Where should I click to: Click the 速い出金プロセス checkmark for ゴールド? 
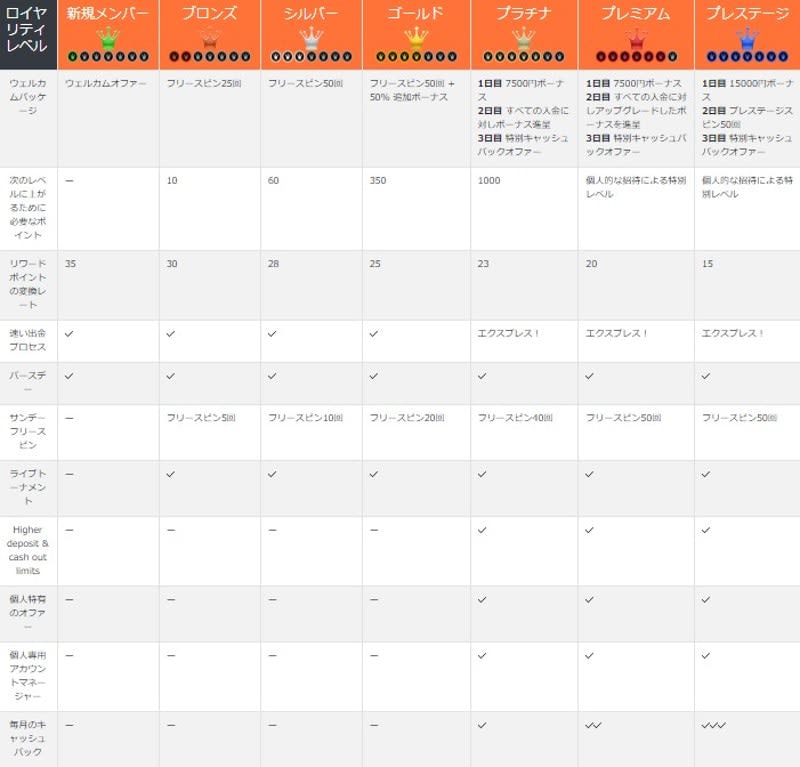[x=374, y=334]
